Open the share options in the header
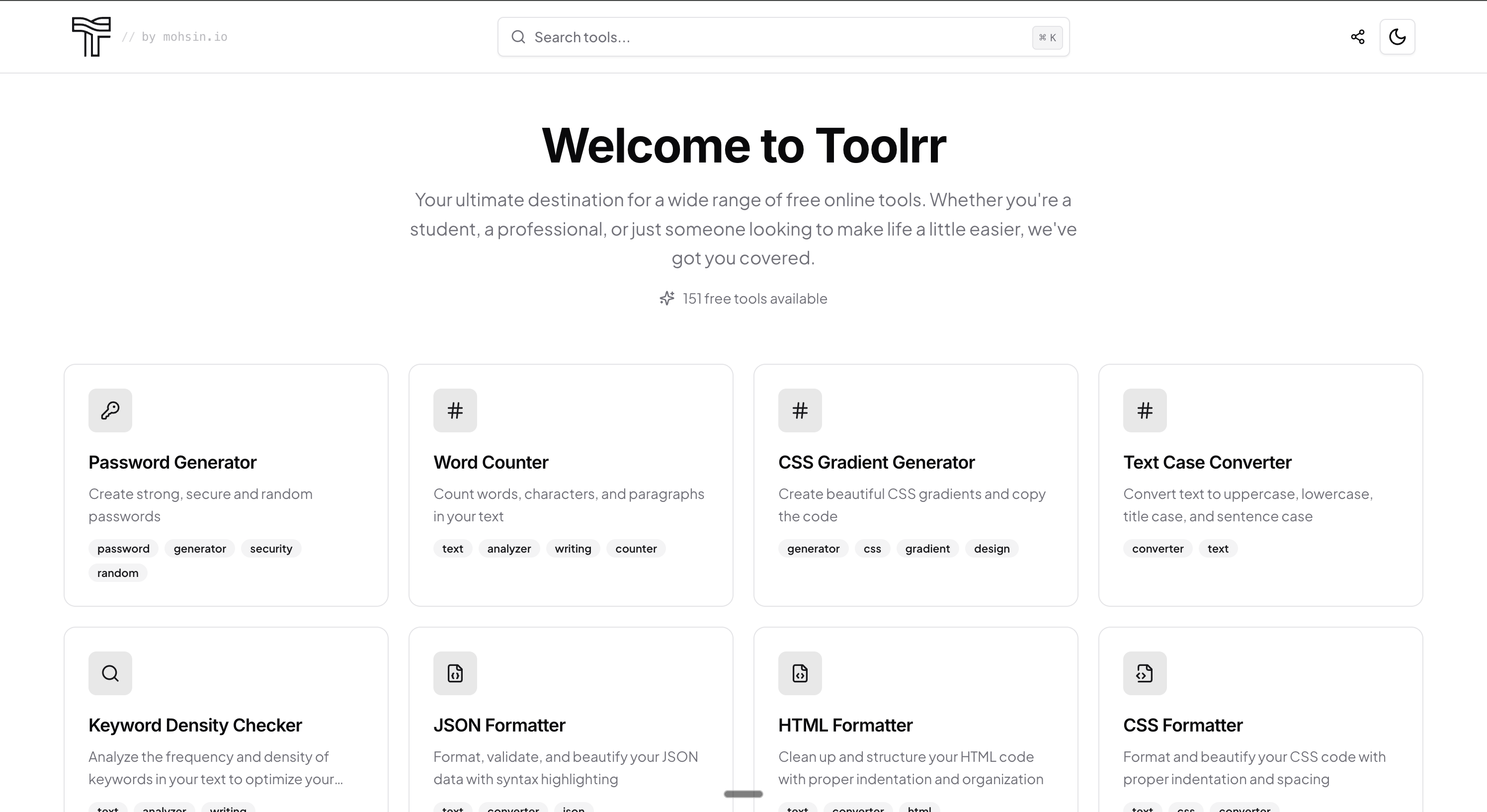1487x812 pixels. [x=1358, y=36]
